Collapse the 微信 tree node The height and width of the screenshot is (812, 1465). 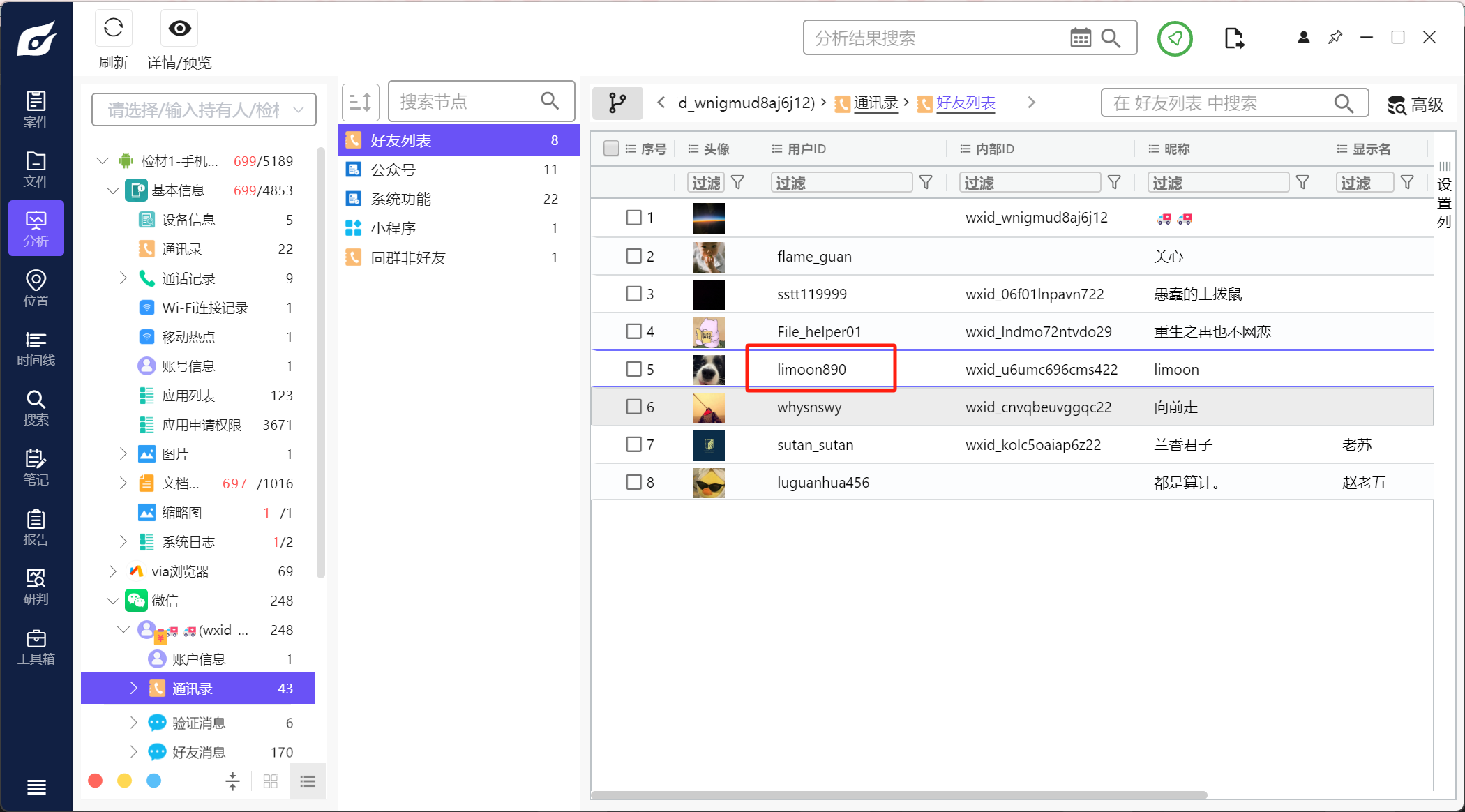point(113,601)
